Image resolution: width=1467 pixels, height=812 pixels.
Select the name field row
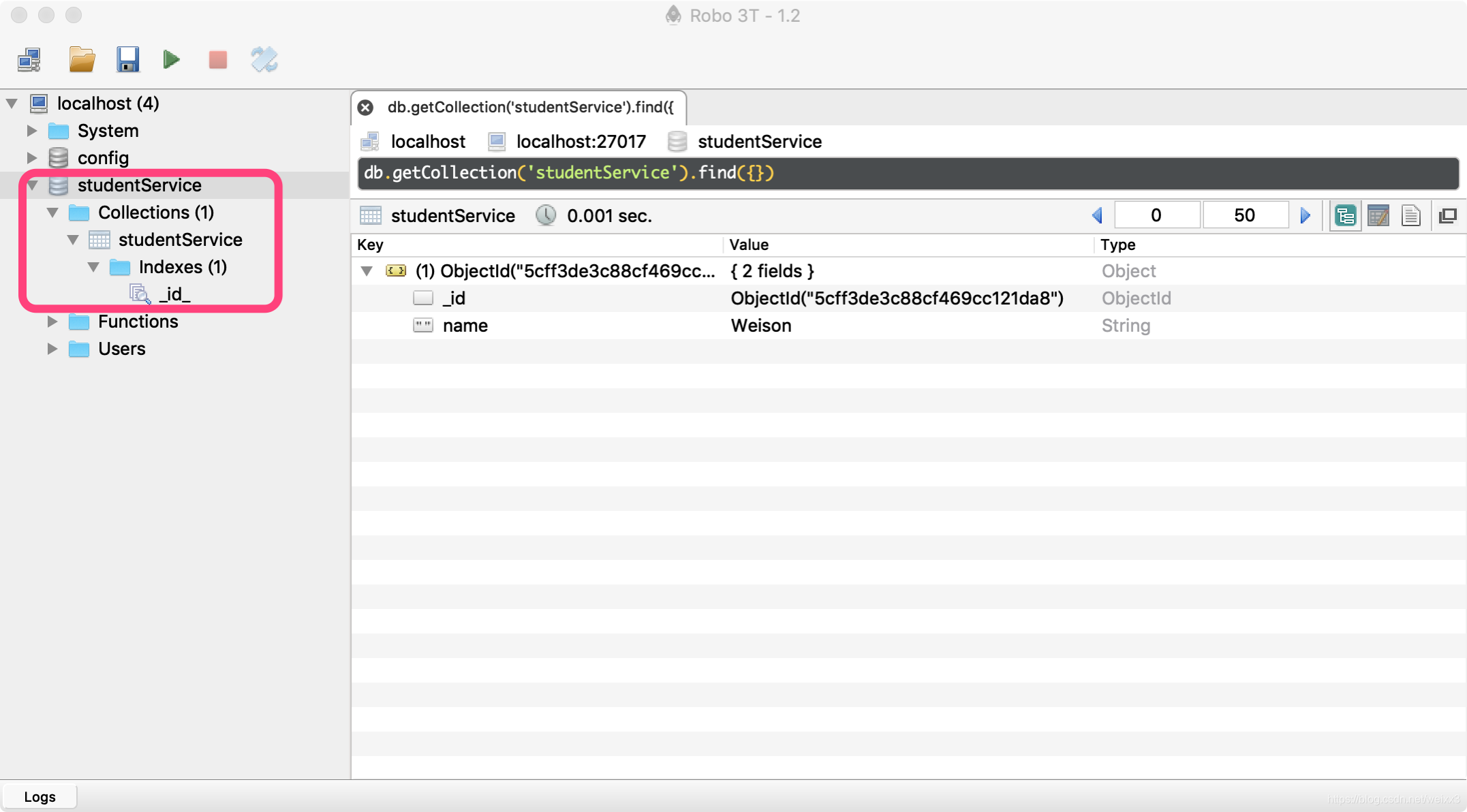908,326
